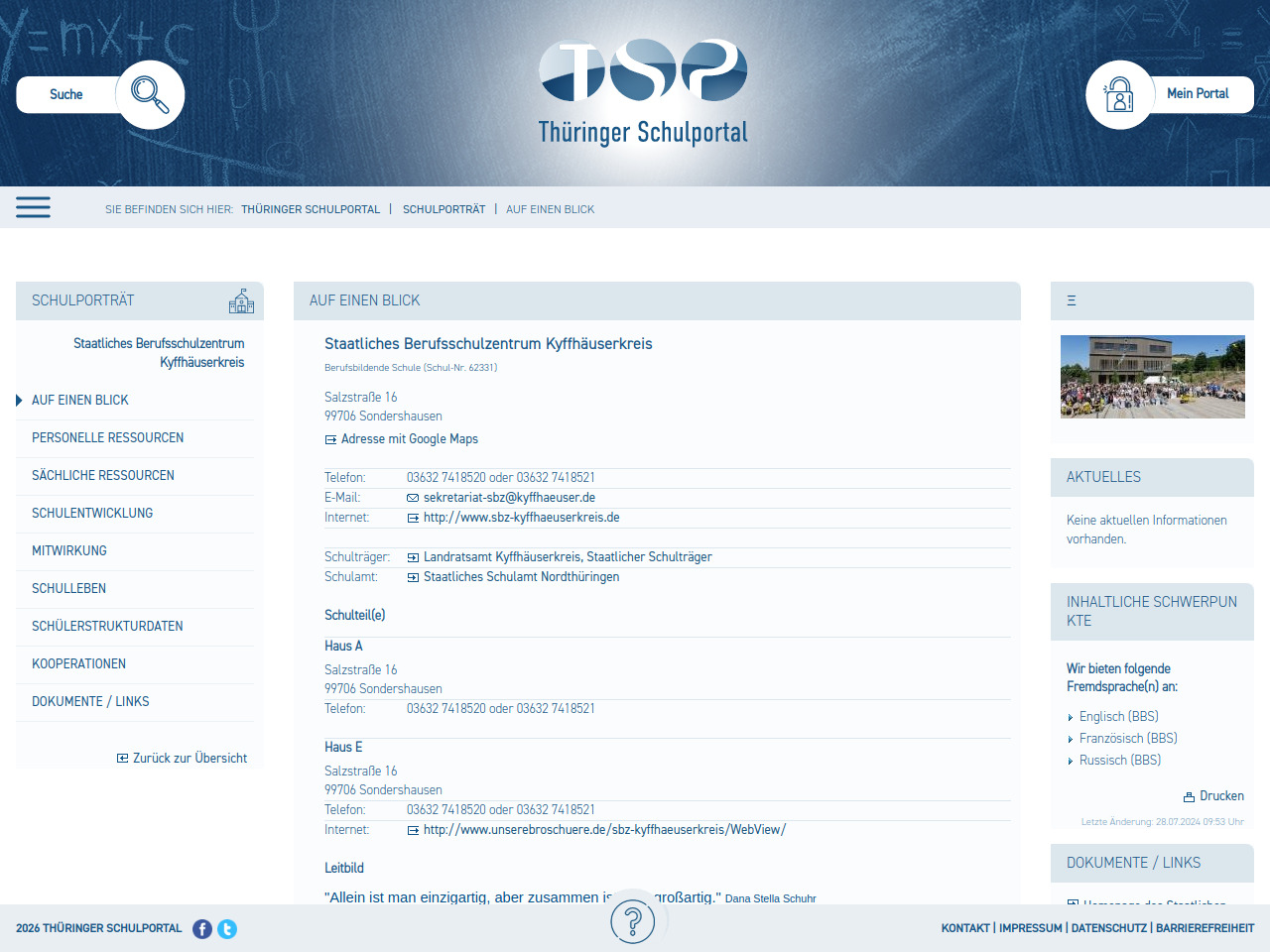This screenshot has width=1270, height=952.
Task: Click the Facebook icon in footer
Action: pos(202,929)
